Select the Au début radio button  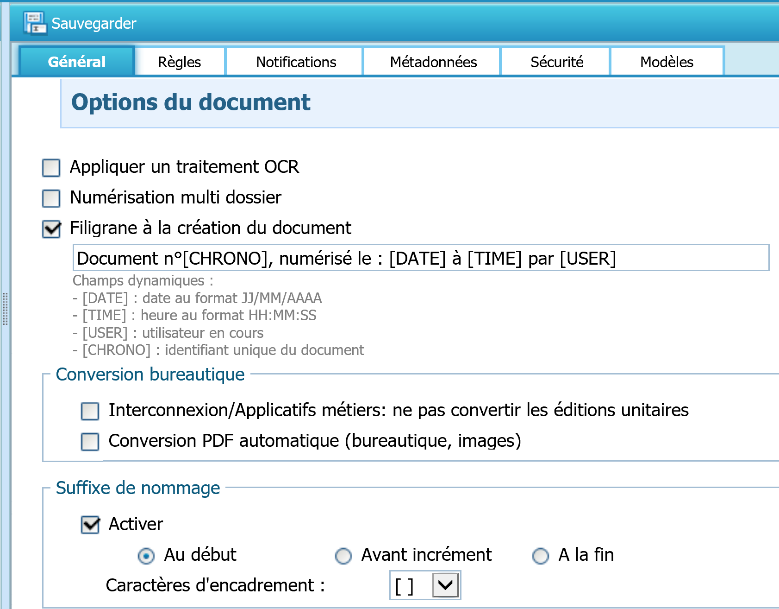(146, 555)
